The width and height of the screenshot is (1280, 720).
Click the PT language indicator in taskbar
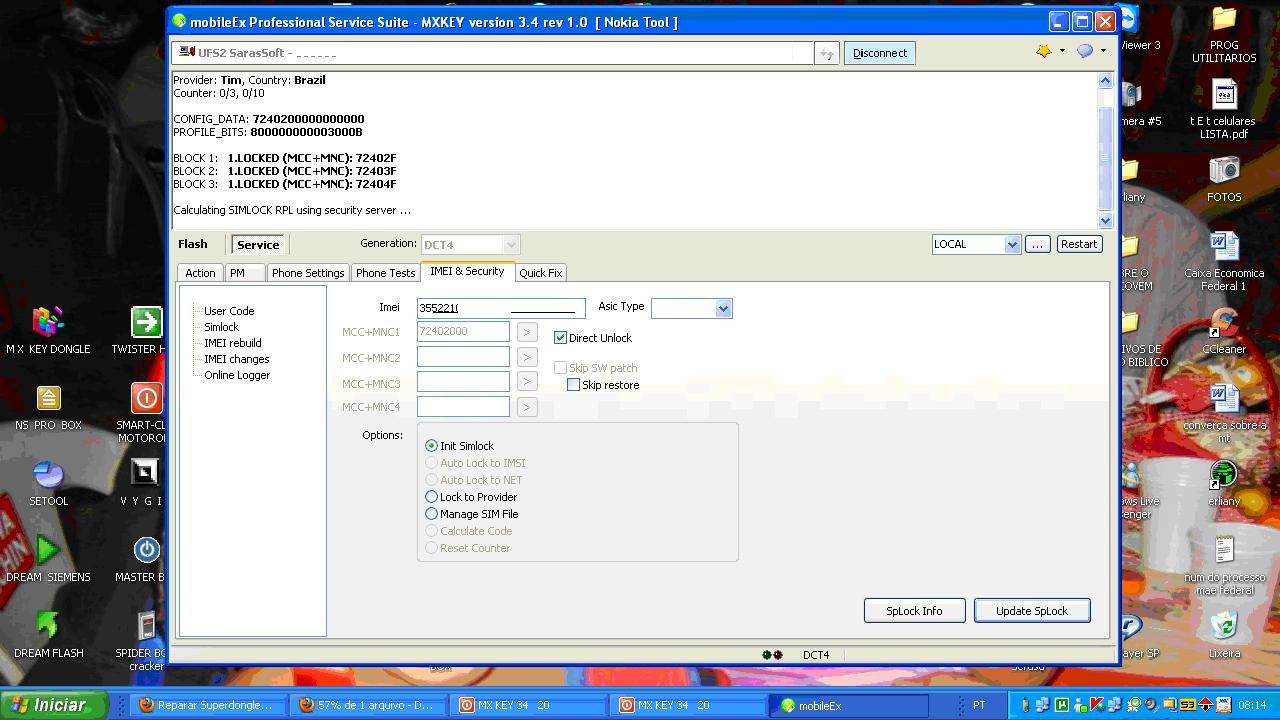(979, 705)
